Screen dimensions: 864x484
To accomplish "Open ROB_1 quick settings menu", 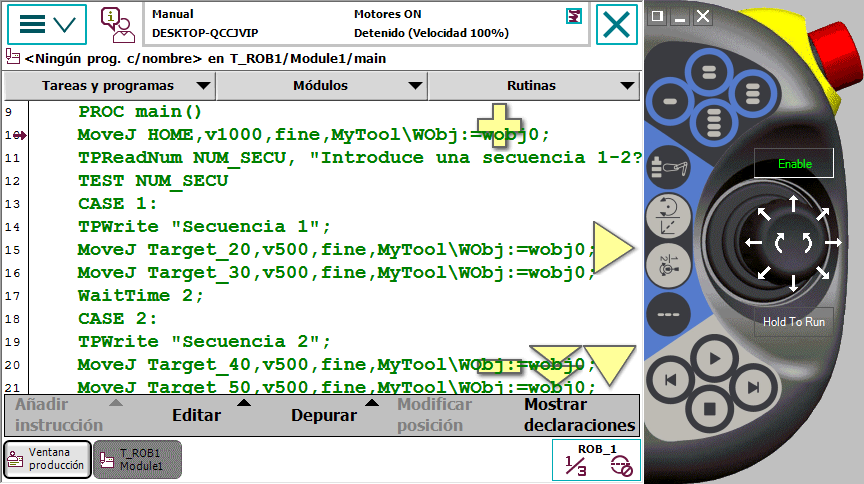I will tap(597, 460).
